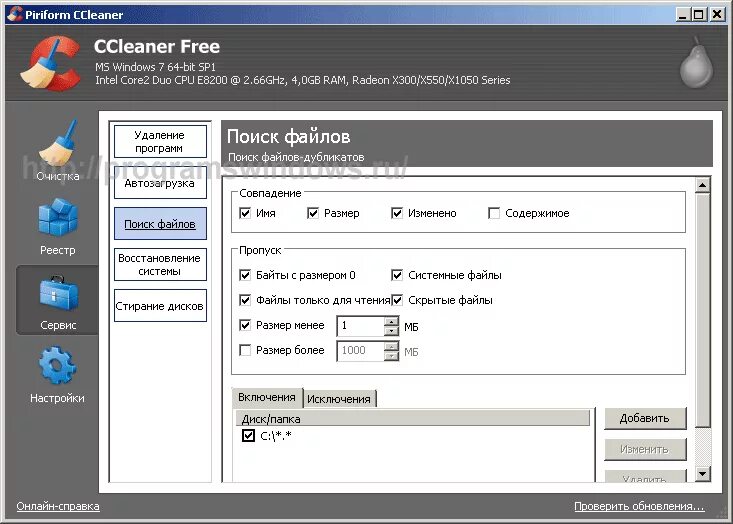
Task: Click Проверить обновления link
Action: (x=639, y=506)
